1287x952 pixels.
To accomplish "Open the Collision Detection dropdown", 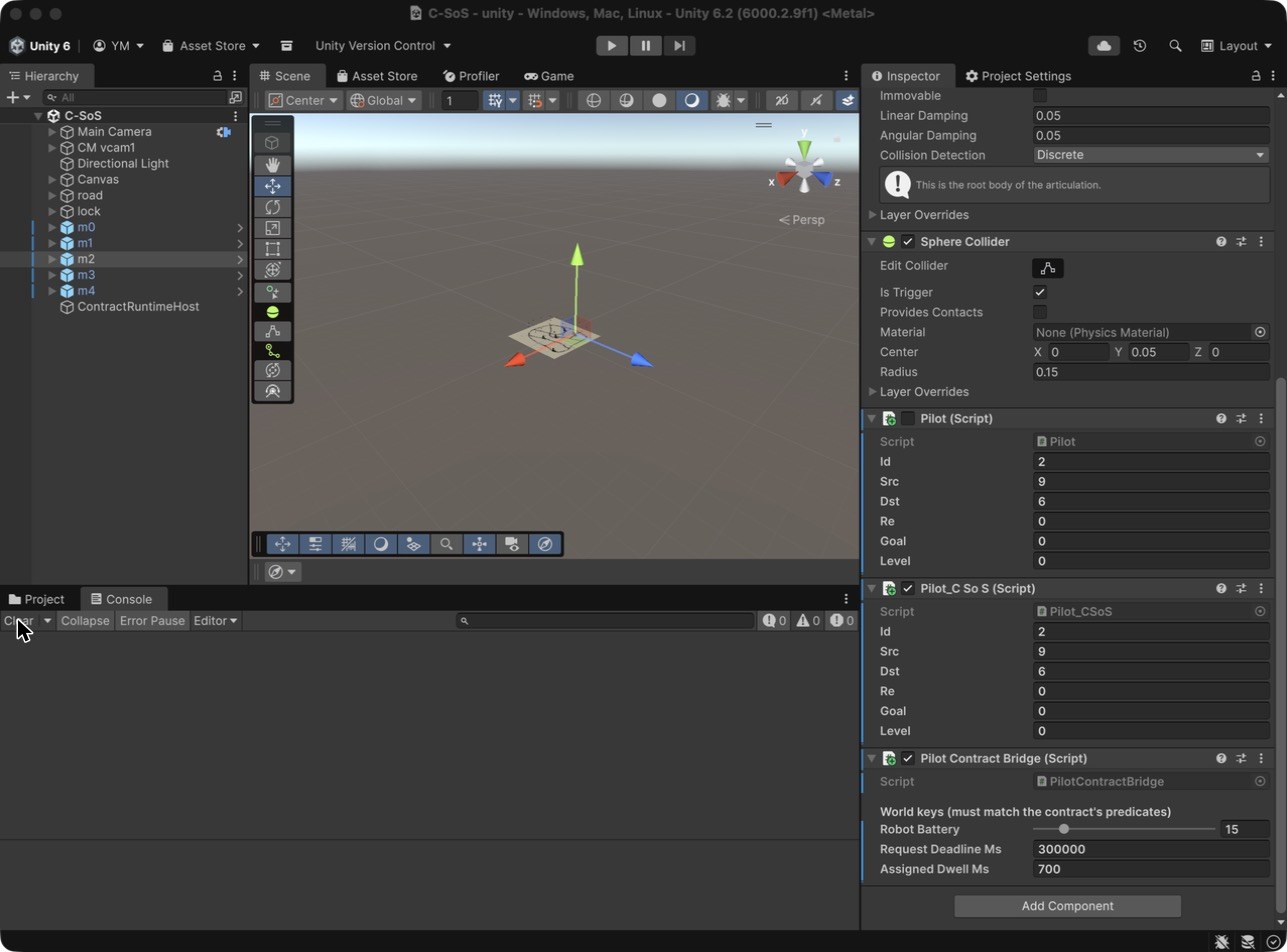I will click(1151, 155).
